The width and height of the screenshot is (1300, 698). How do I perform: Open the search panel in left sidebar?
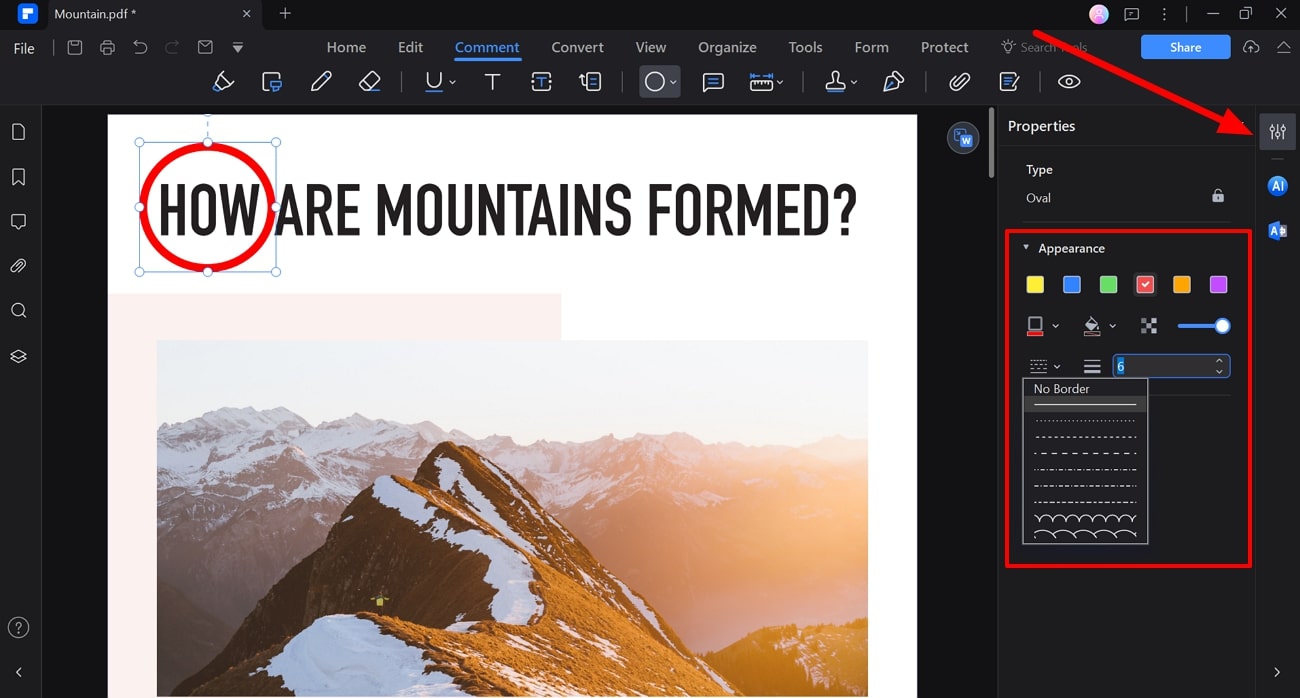coord(18,311)
